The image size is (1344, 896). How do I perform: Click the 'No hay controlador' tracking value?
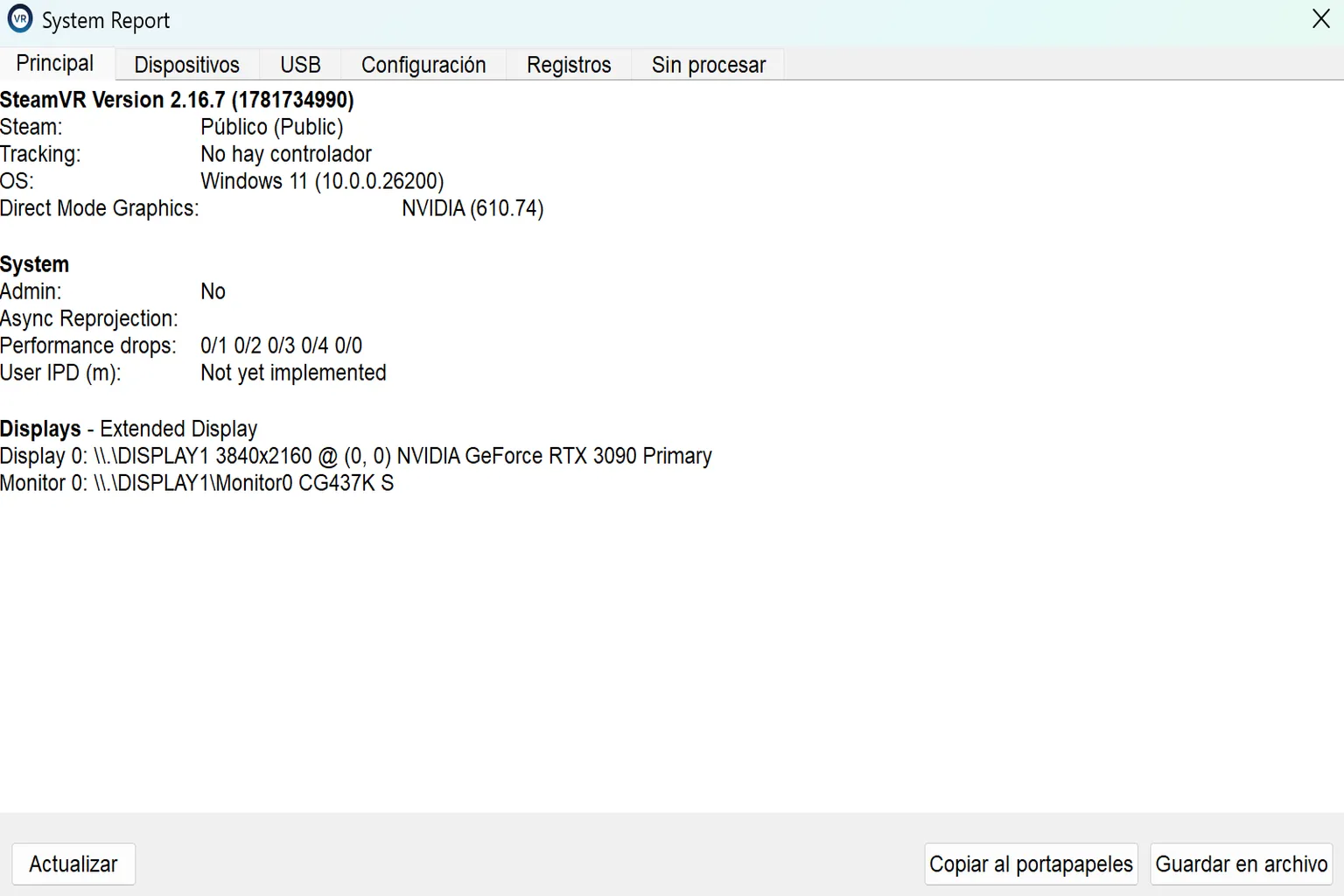click(286, 154)
